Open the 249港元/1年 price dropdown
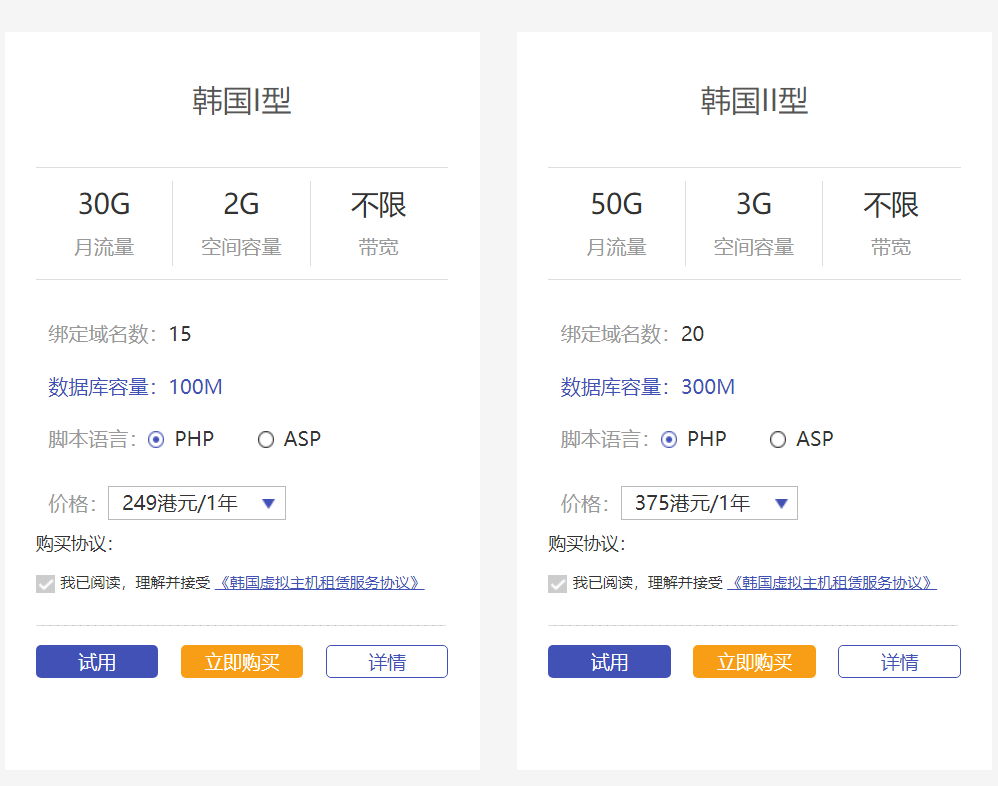 tap(197, 503)
